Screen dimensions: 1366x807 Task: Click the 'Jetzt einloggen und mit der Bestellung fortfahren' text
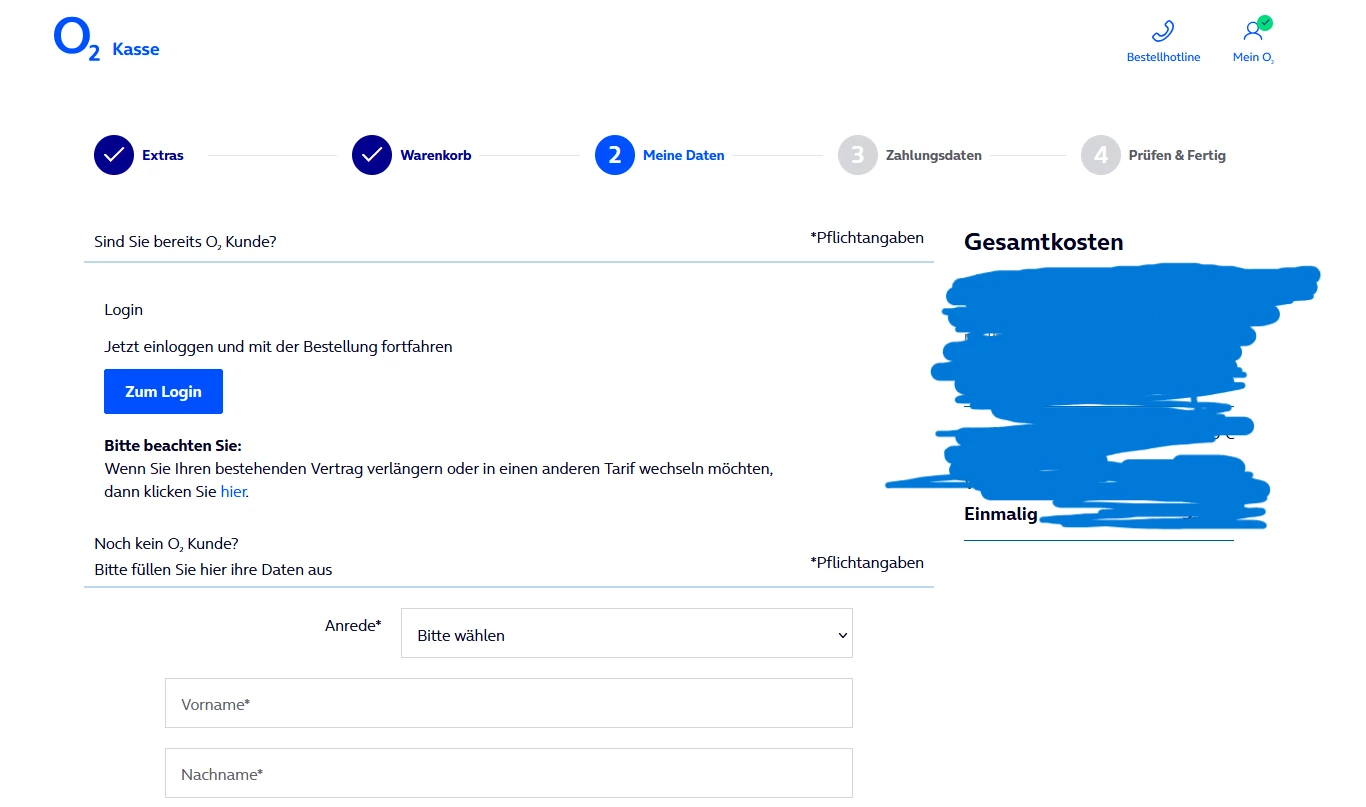pos(278,347)
